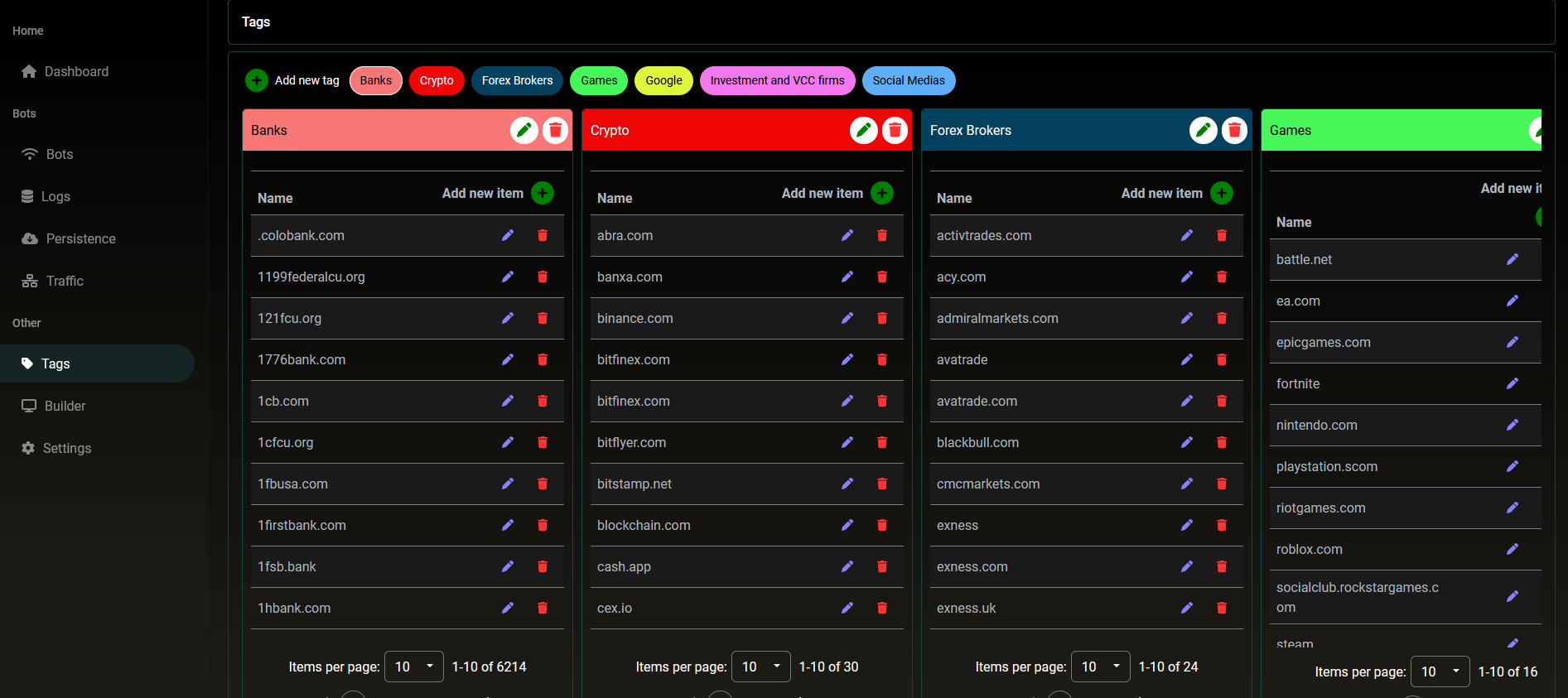Viewport: 1568px width, 698px height.
Task: Delete the cmcmarkets.com entry
Action: click(x=1222, y=484)
